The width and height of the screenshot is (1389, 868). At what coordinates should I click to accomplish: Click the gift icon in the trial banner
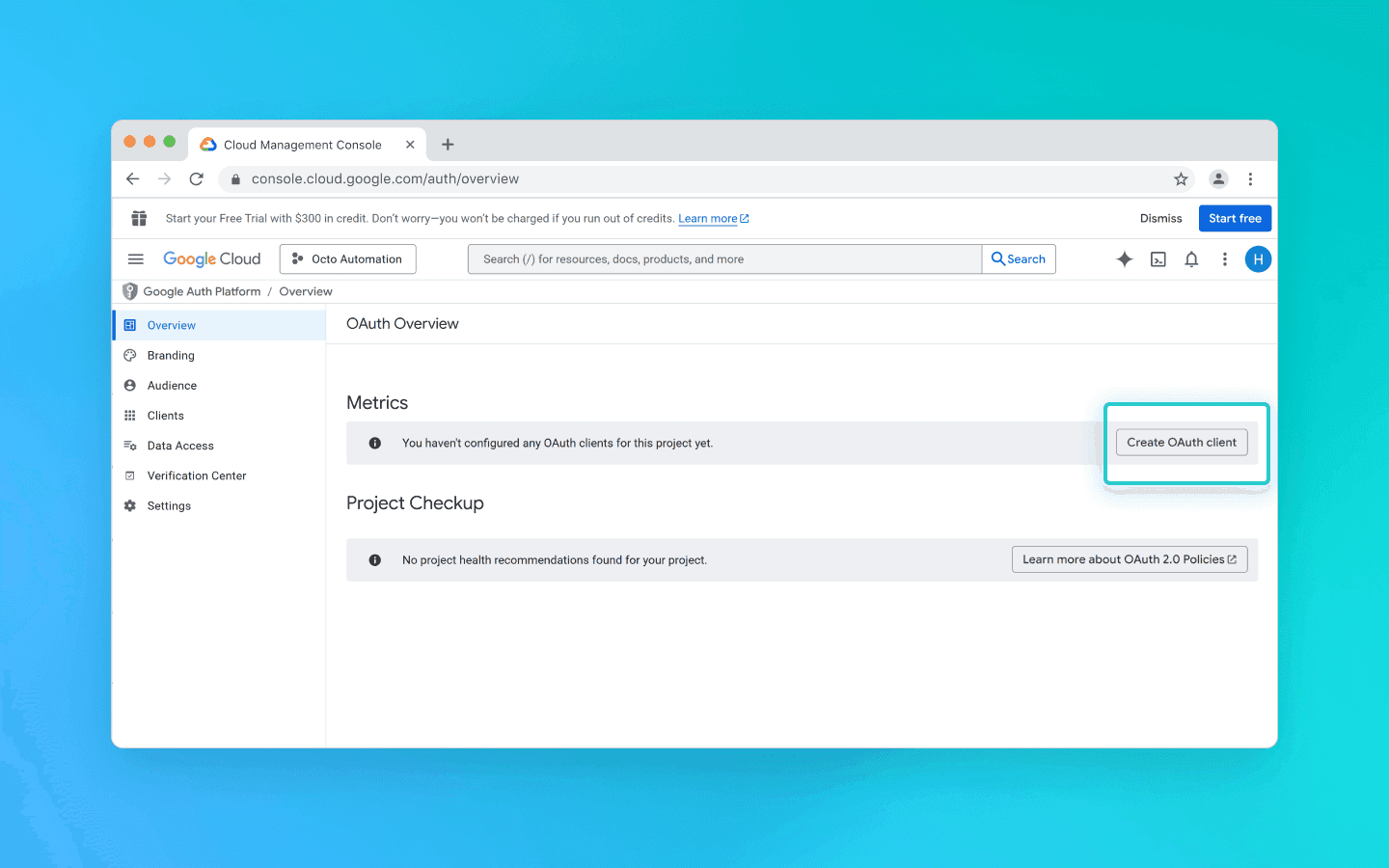pyautogui.click(x=139, y=218)
